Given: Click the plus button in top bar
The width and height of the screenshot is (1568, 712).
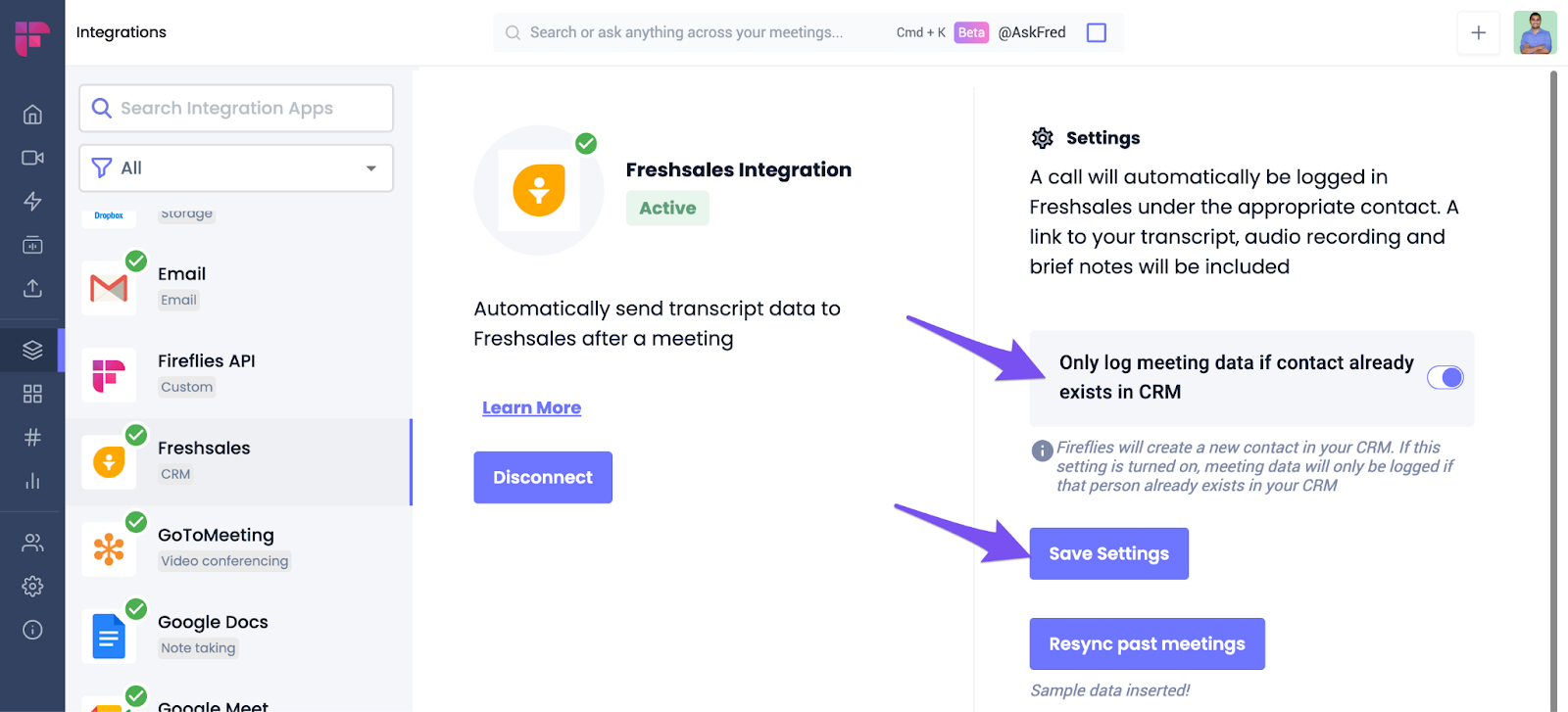Looking at the screenshot, I should pyautogui.click(x=1478, y=32).
